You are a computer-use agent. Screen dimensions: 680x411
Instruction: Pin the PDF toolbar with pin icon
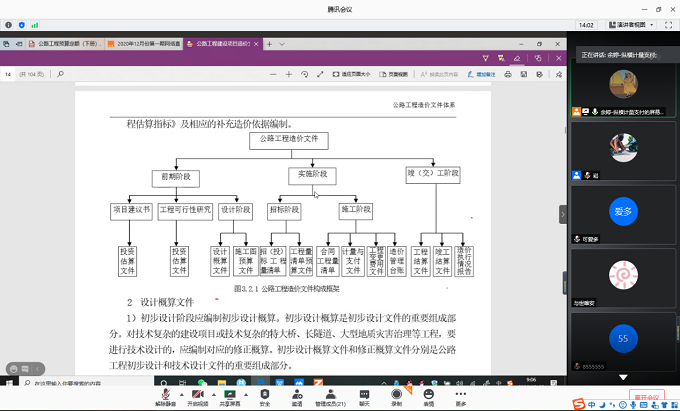(559, 75)
